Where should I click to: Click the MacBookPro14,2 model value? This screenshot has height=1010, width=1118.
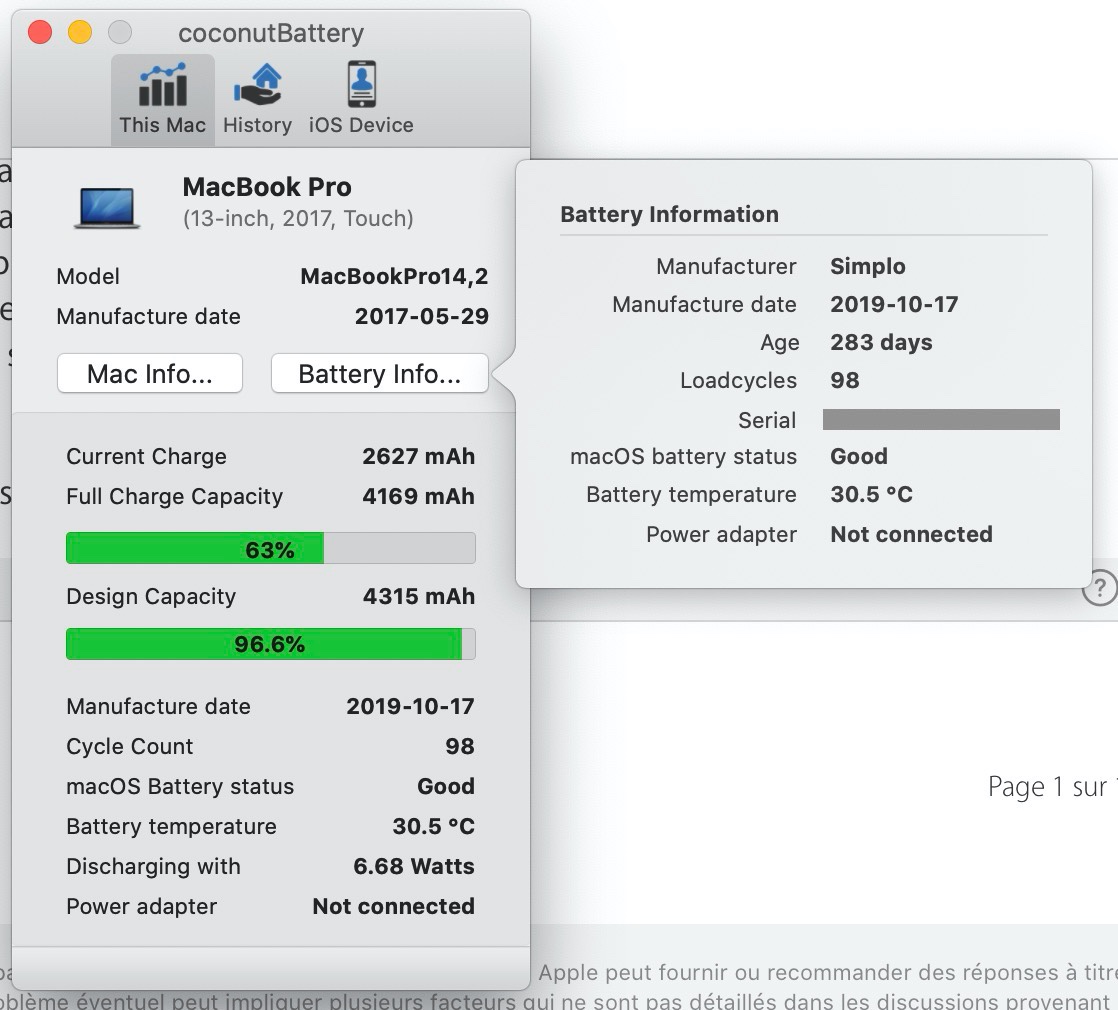coord(394,276)
